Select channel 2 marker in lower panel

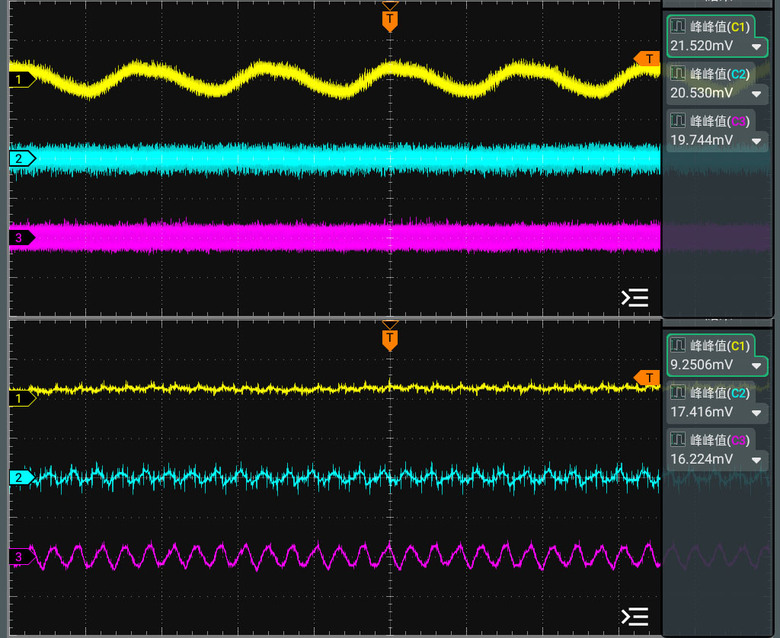pyautogui.click(x=22, y=477)
